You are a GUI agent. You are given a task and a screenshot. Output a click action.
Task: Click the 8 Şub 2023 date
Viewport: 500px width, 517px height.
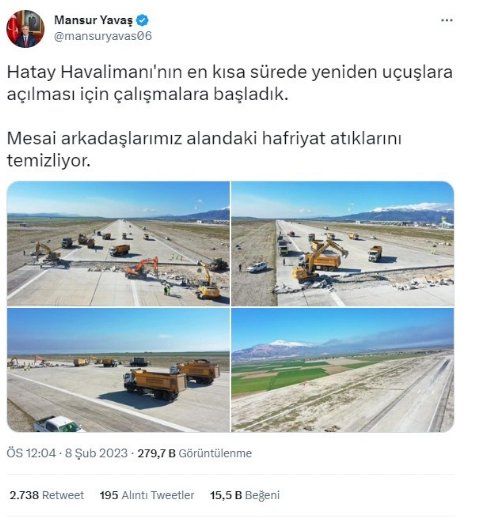point(96,453)
